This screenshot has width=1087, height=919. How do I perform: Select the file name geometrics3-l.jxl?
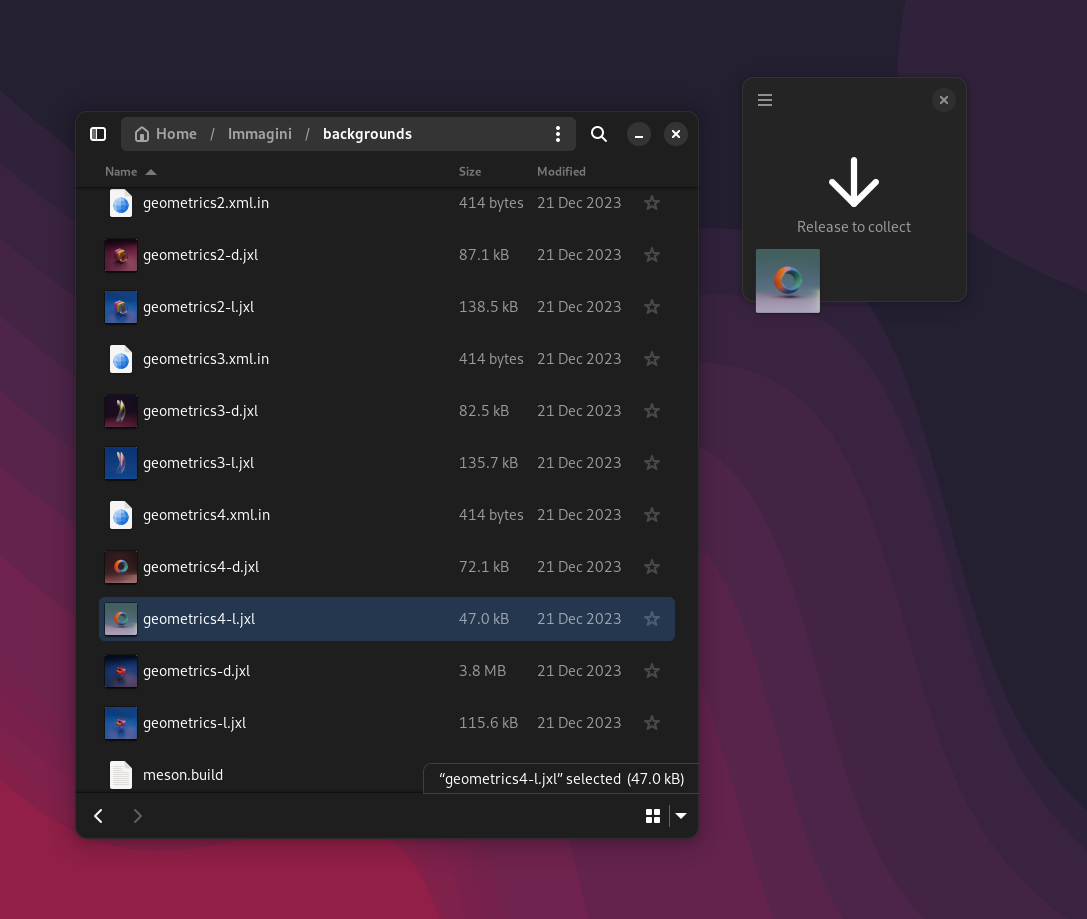click(x=198, y=463)
